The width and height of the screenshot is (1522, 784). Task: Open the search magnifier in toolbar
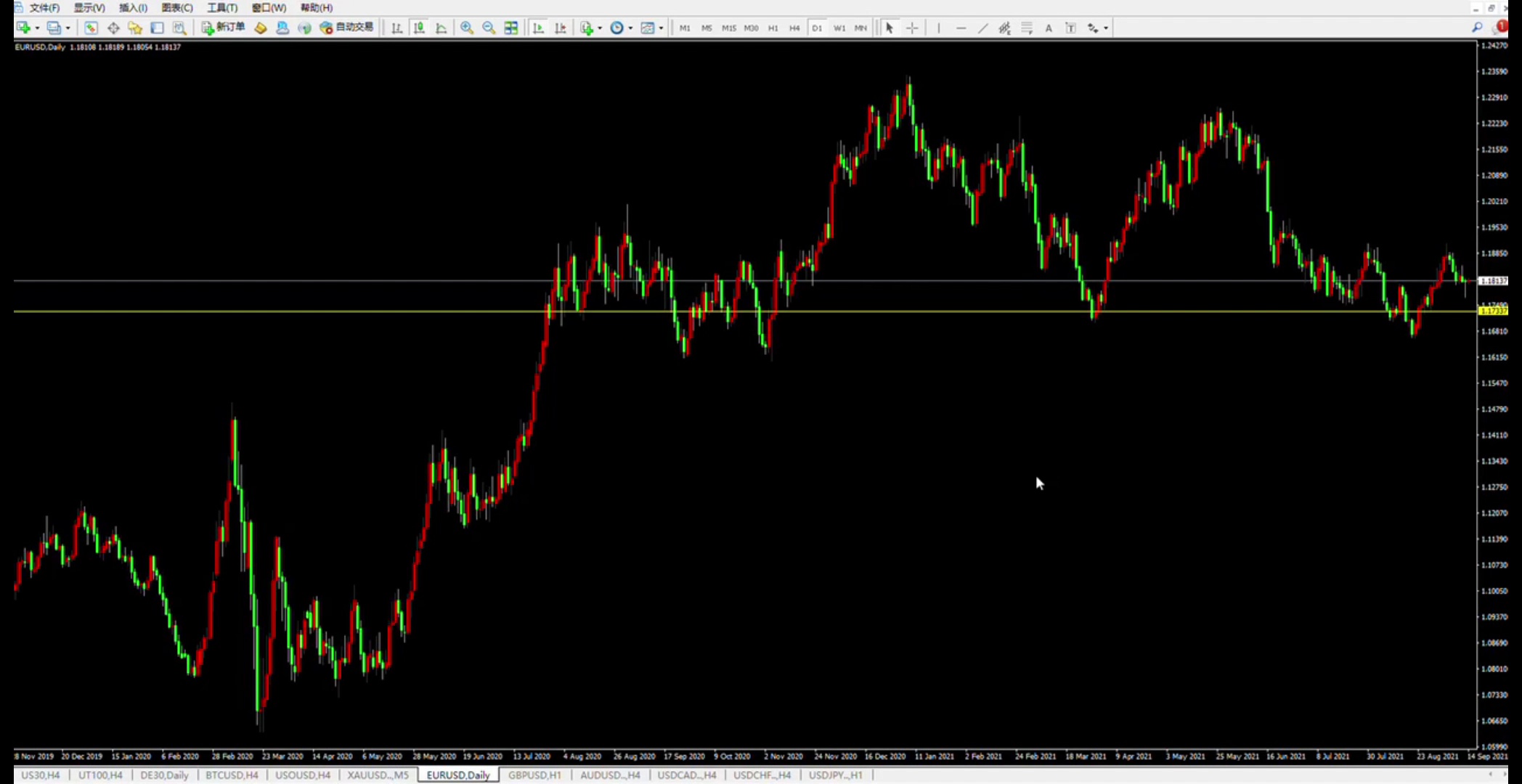point(1477,28)
